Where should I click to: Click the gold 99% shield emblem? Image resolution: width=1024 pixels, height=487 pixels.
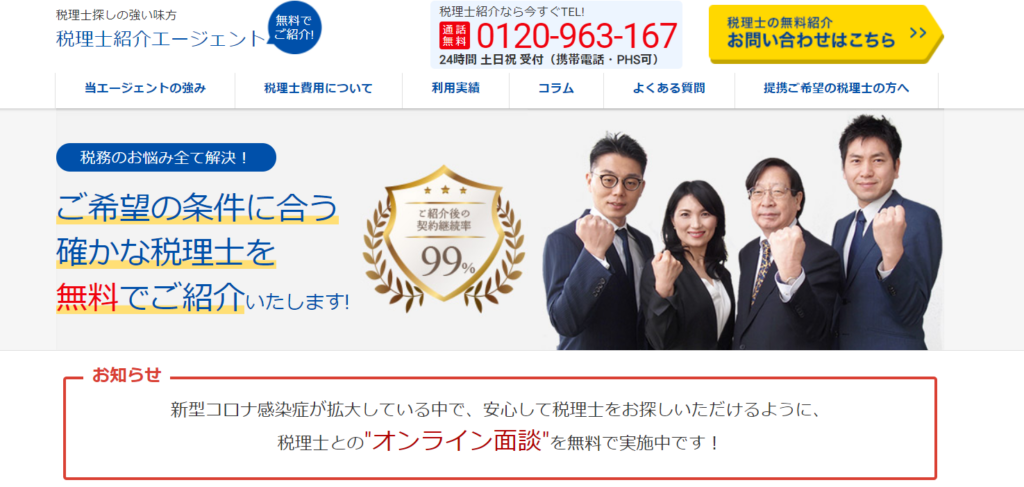444,239
